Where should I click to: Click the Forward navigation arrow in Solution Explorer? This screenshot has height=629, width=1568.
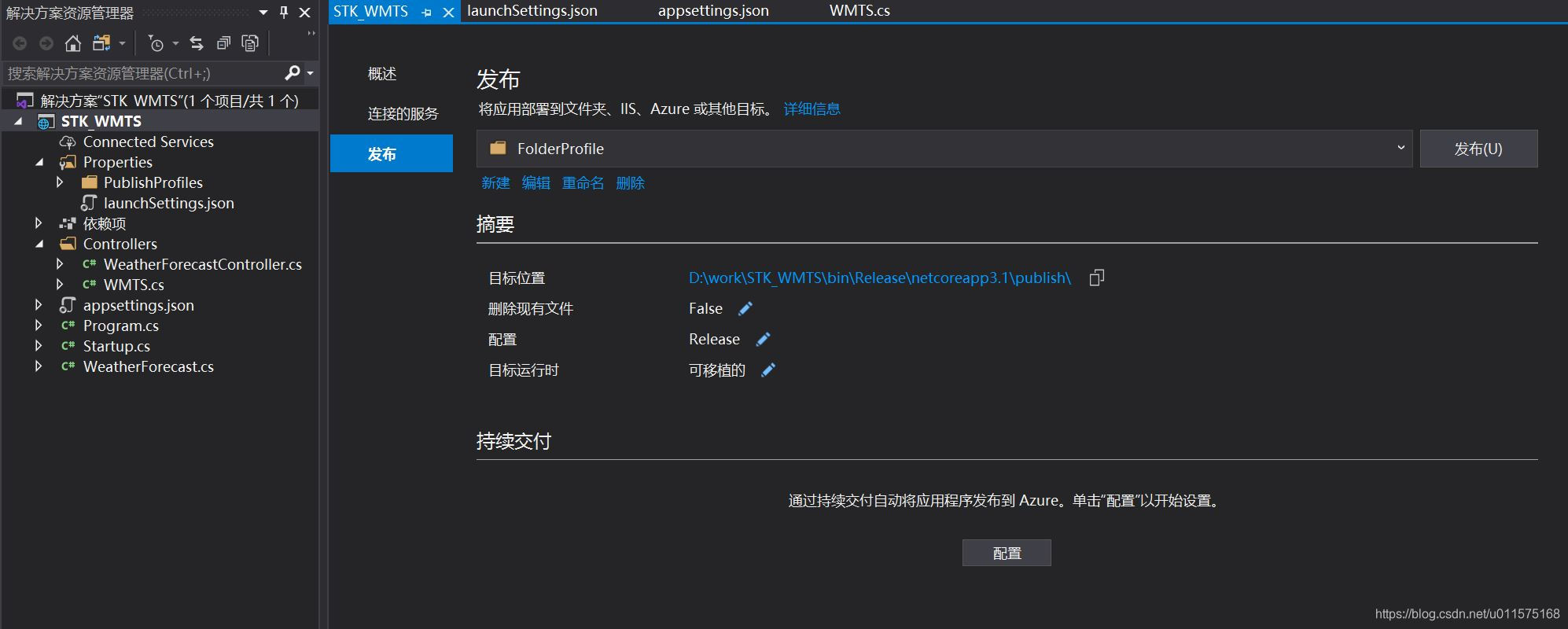pyautogui.click(x=46, y=43)
